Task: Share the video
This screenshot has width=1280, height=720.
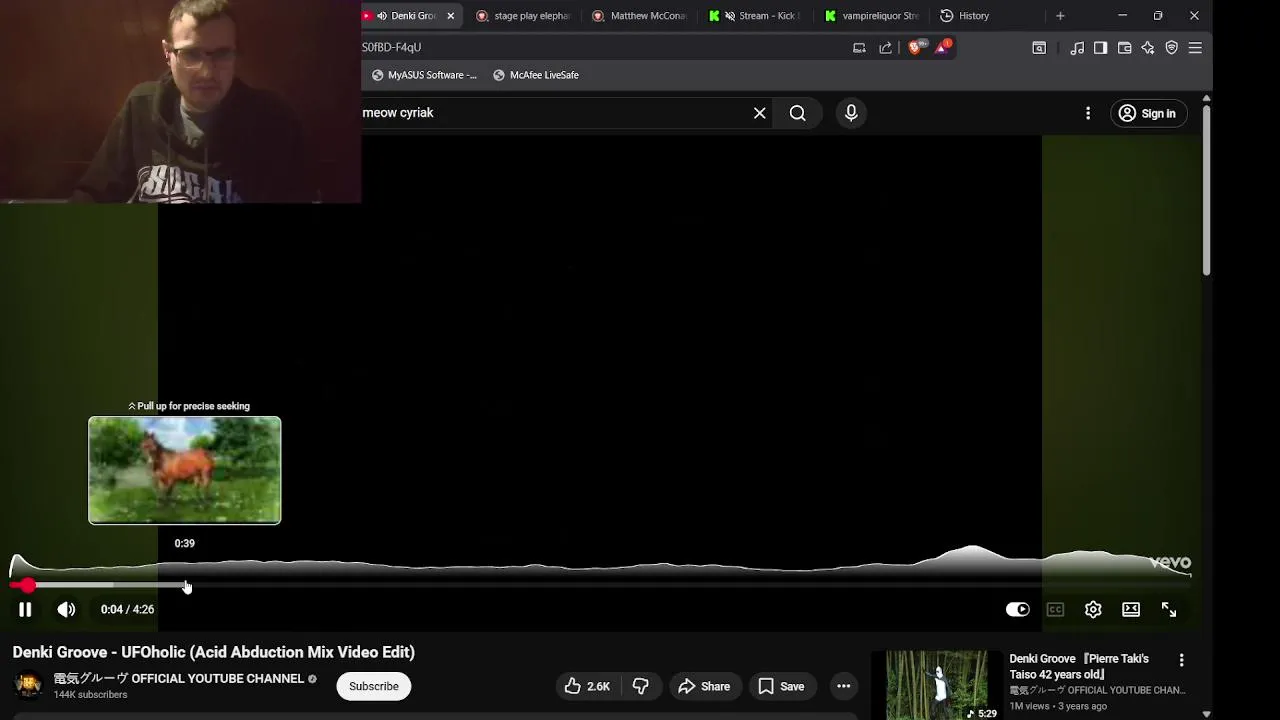Action: [x=704, y=686]
